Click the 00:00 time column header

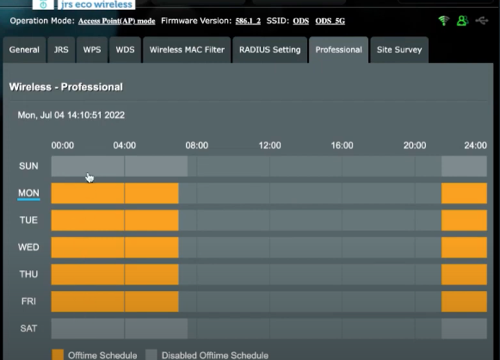(63, 145)
